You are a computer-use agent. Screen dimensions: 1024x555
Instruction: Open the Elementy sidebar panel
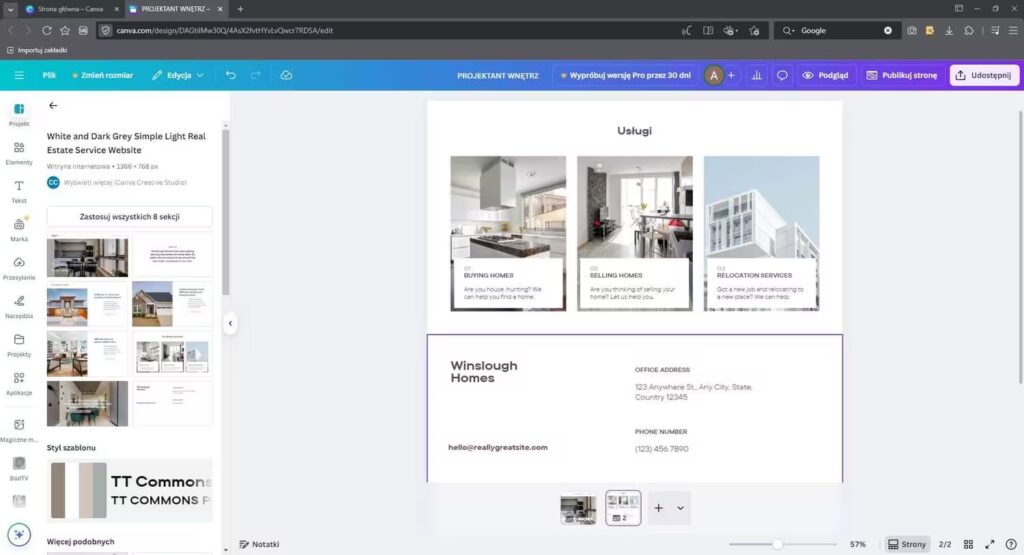pyautogui.click(x=19, y=153)
